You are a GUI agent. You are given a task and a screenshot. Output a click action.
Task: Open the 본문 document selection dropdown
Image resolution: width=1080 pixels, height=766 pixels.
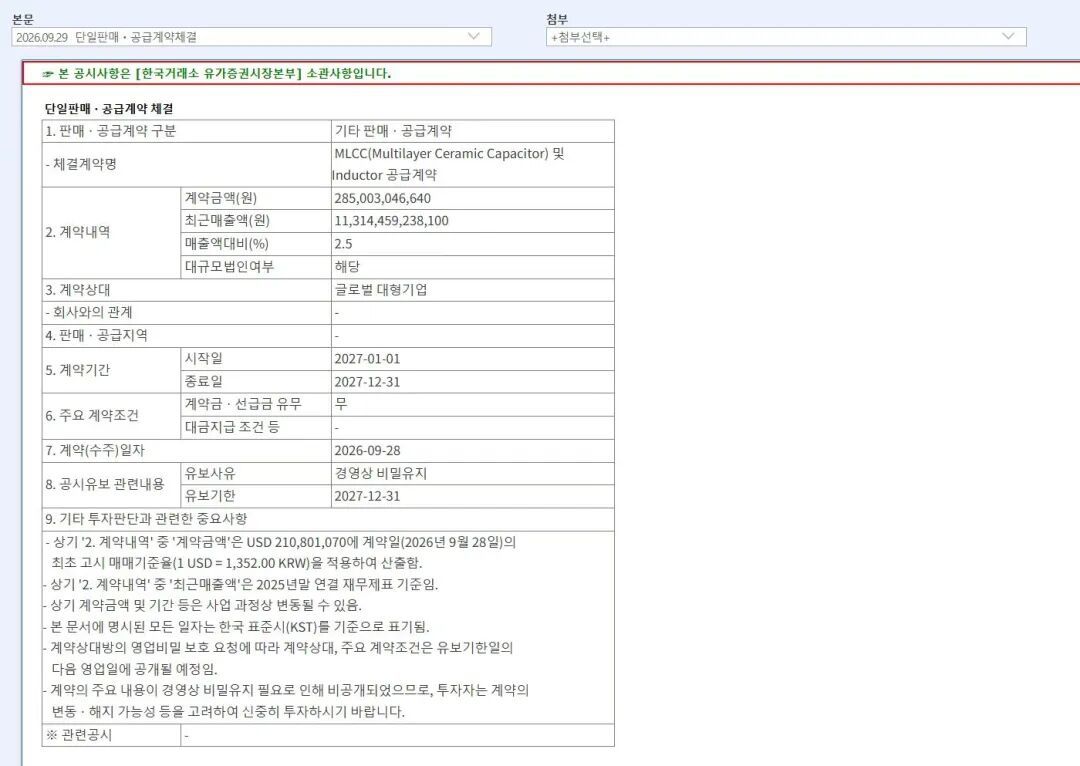pyautogui.click(x=251, y=37)
